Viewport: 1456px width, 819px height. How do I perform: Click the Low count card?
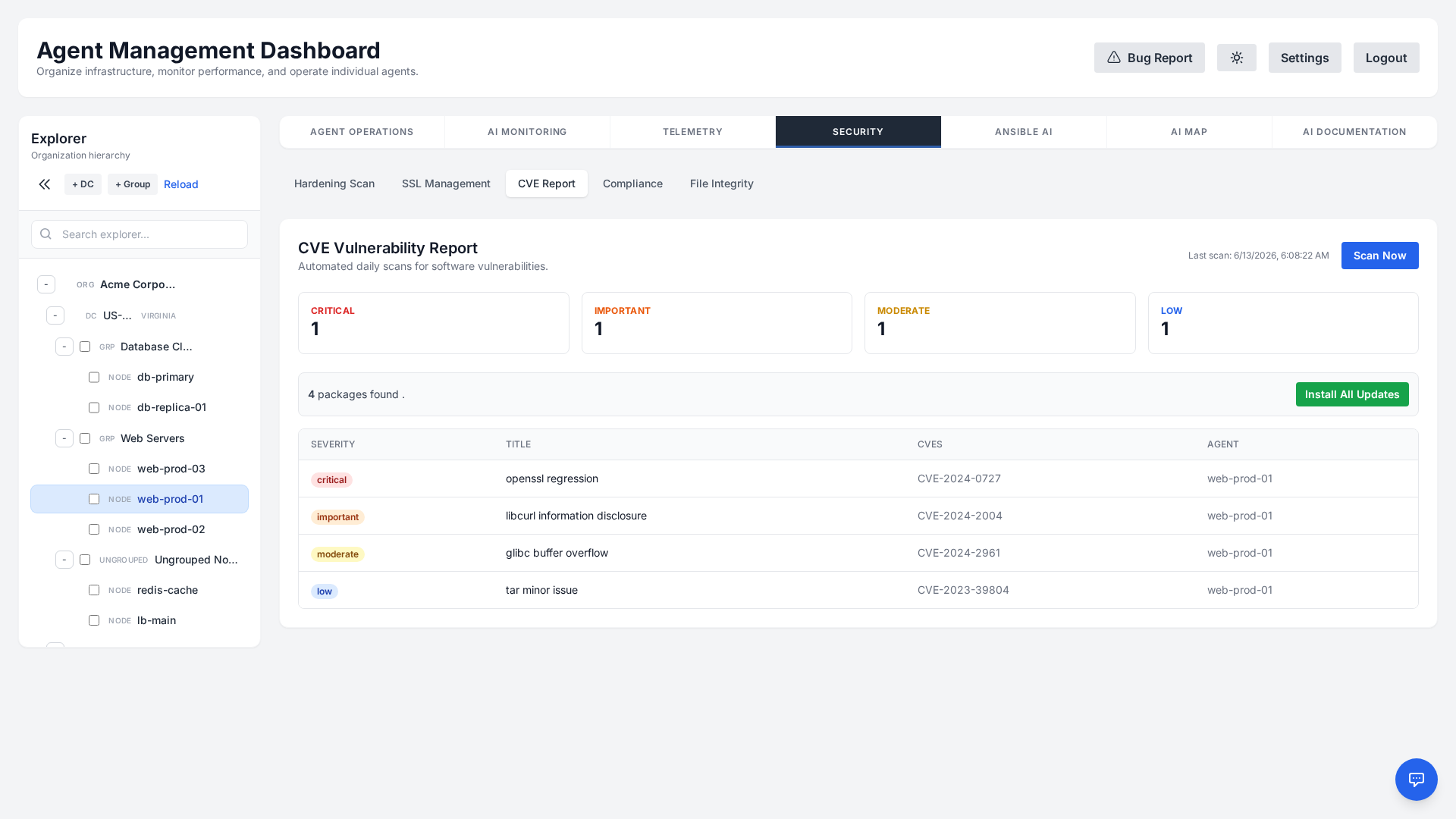(x=1283, y=323)
